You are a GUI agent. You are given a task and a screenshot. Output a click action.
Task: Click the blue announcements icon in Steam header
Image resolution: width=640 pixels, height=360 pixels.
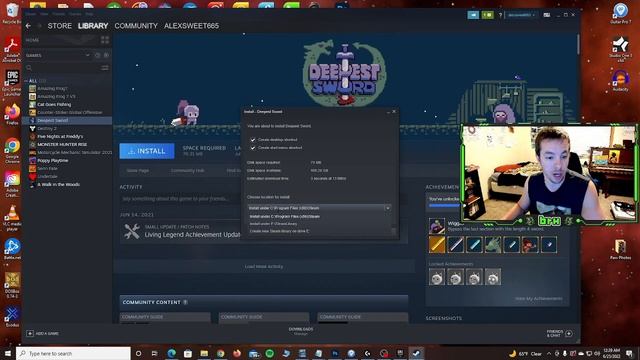(473, 15)
